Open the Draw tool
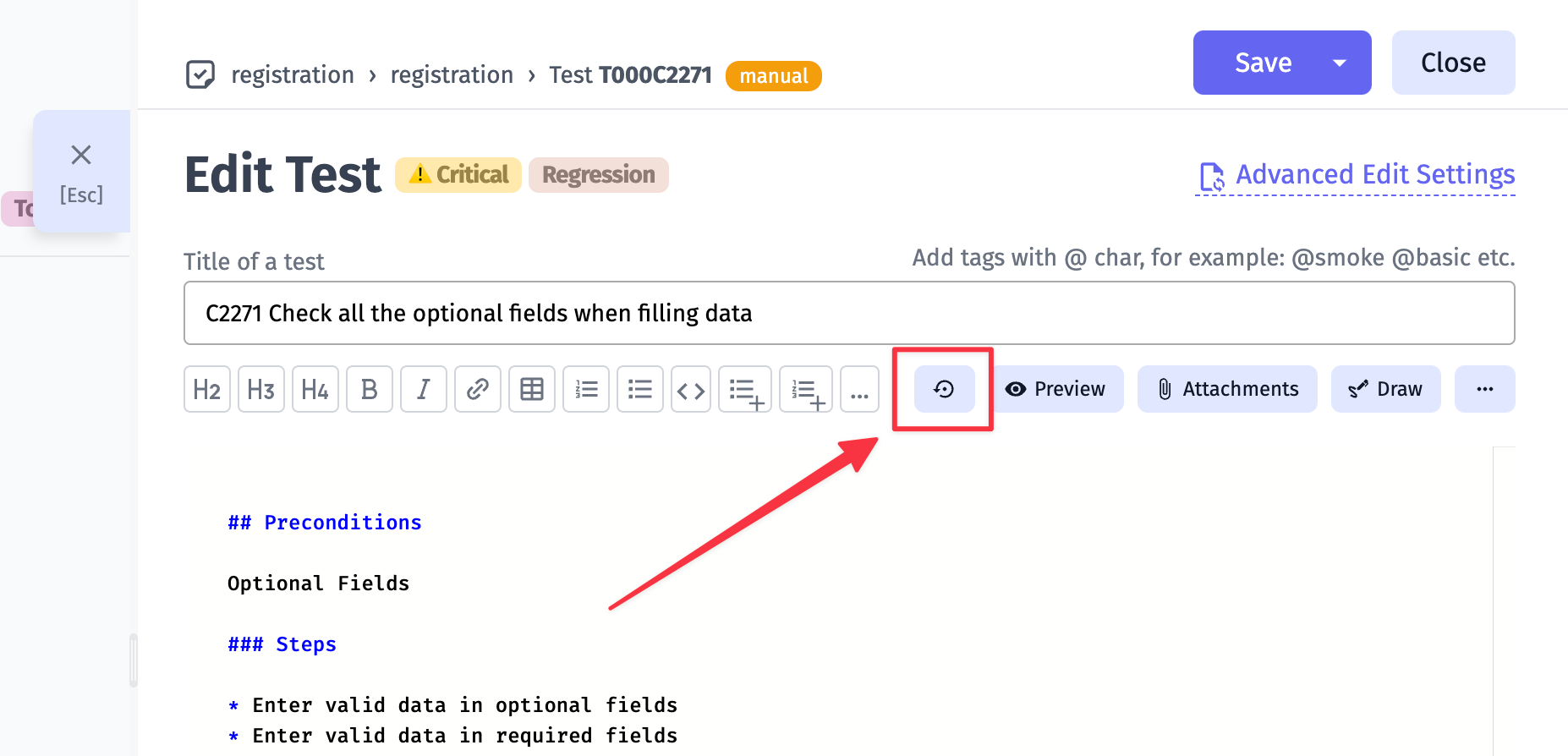Image resolution: width=1568 pixels, height=756 pixels. [1386, 389]
